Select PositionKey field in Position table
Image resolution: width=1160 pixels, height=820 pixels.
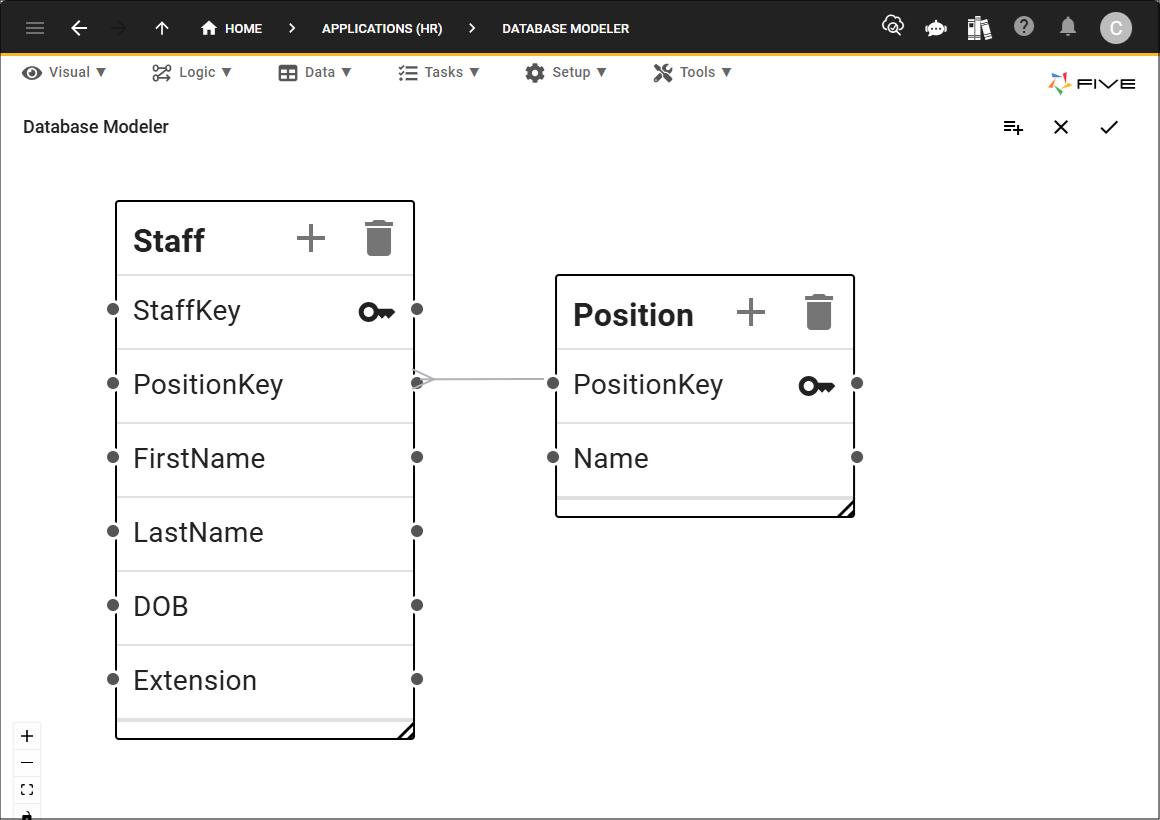coord(705,386)
